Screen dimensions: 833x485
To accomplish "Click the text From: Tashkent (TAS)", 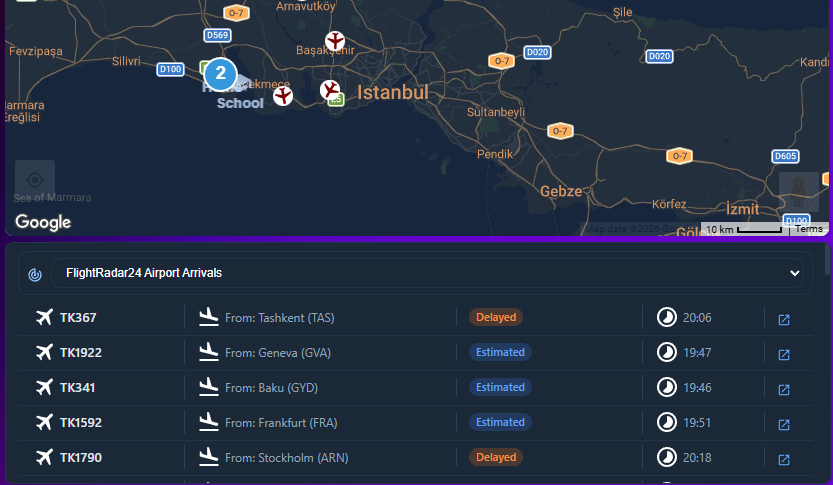I will pyautogui.click(x=279, y=318).
